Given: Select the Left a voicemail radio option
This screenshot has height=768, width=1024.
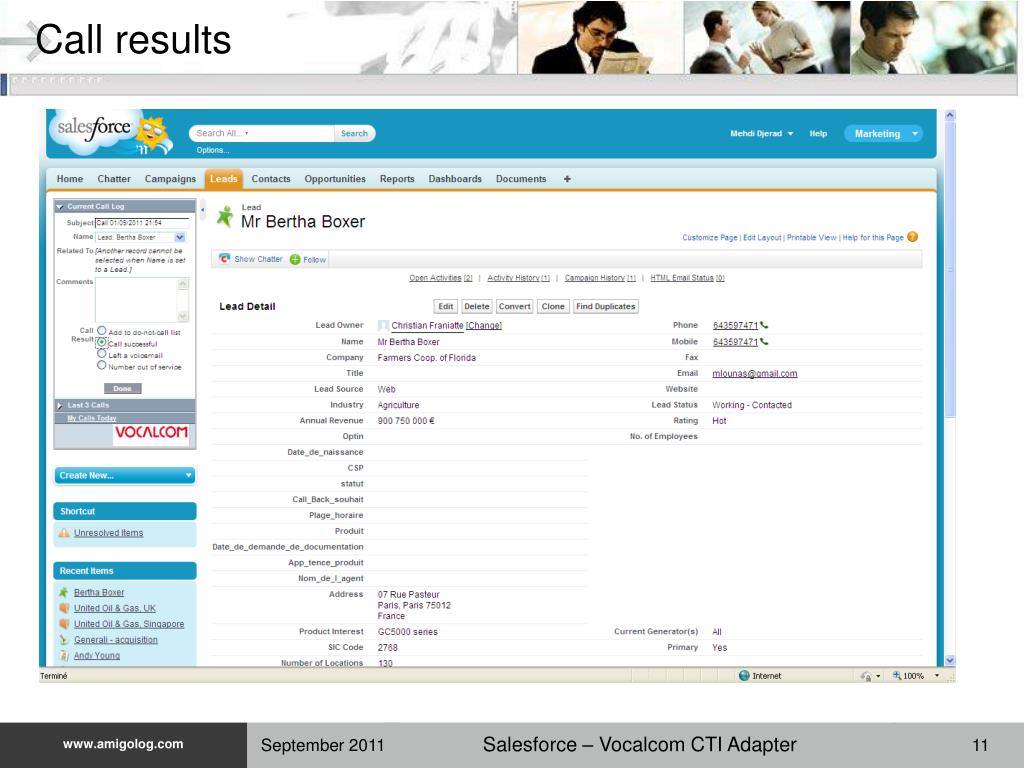Looking at the screenshot, I should coord(102,354).
